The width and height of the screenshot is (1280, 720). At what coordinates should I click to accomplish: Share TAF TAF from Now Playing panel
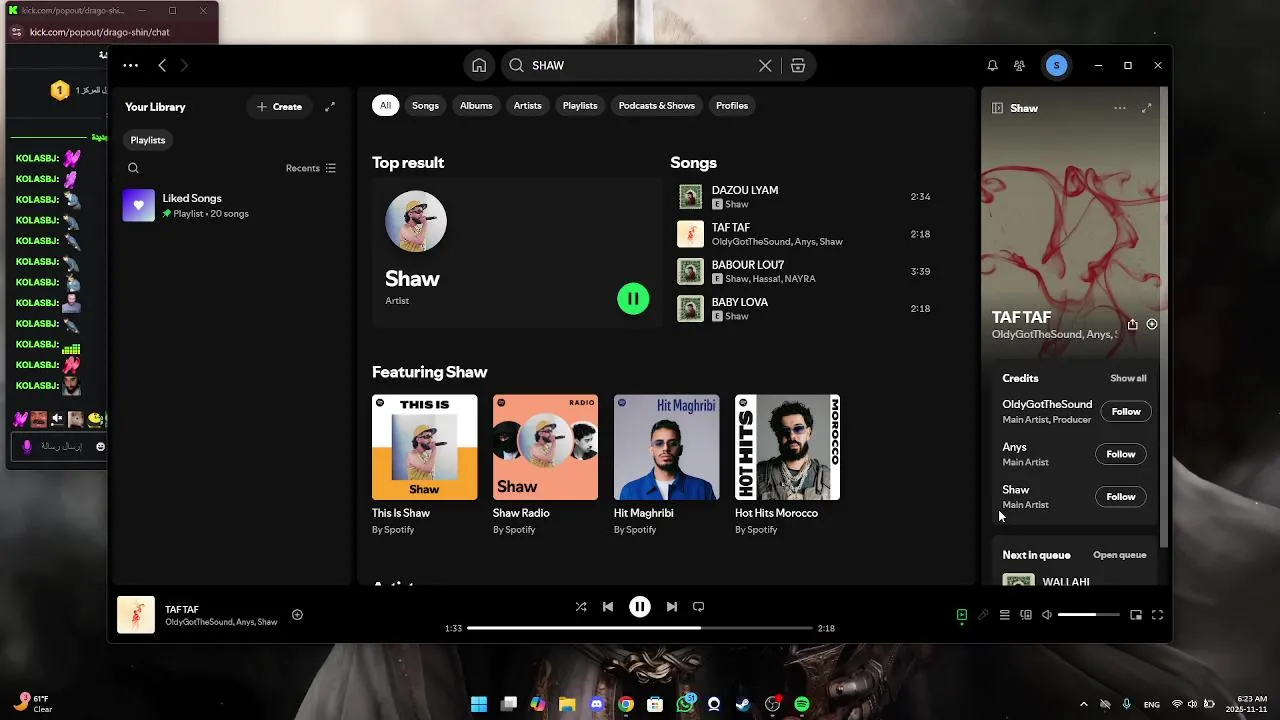point(1132,324)
